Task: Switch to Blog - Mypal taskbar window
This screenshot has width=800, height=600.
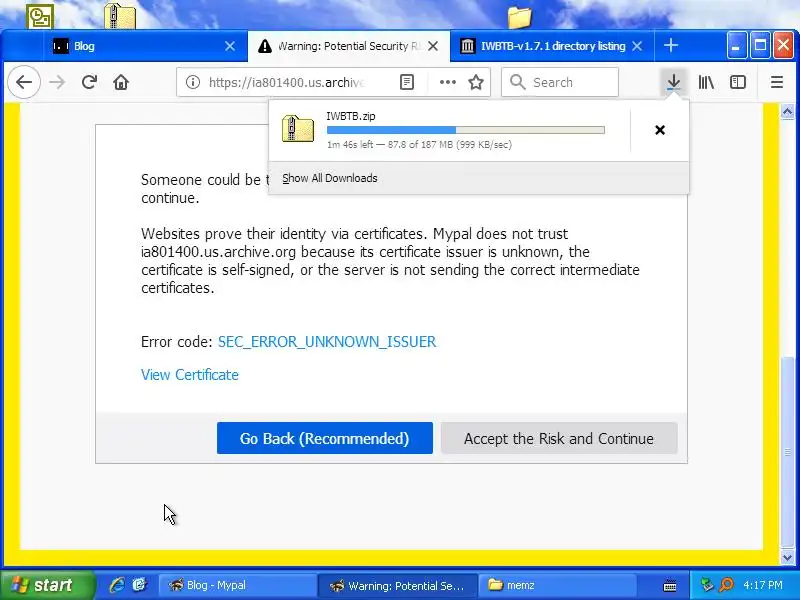Action: pyautogui.click(x=237, y=585)
